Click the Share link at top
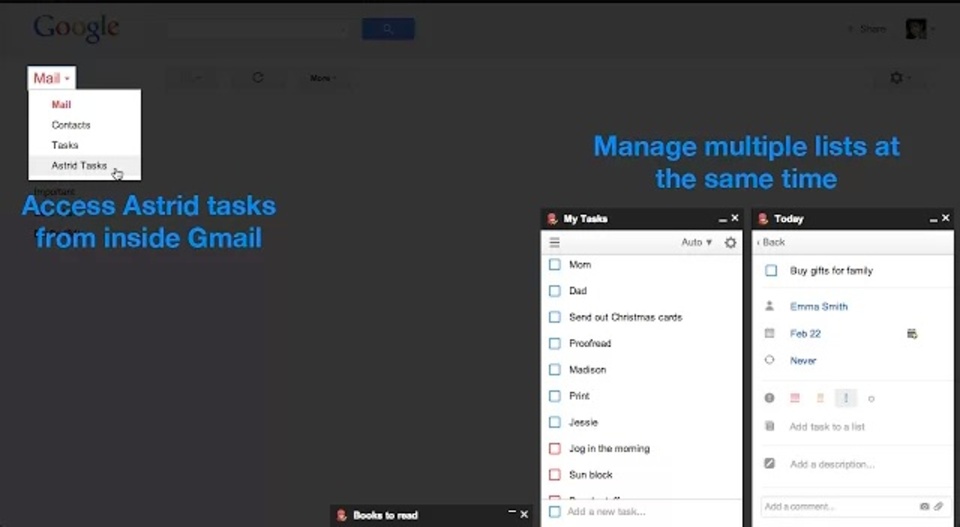 (x=872, y=29)
